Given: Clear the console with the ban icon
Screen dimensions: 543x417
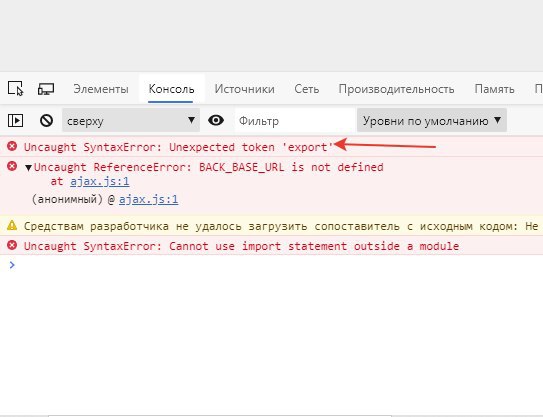Looking at the screenshot, I should pyautogui.click(x=46, y=121).
